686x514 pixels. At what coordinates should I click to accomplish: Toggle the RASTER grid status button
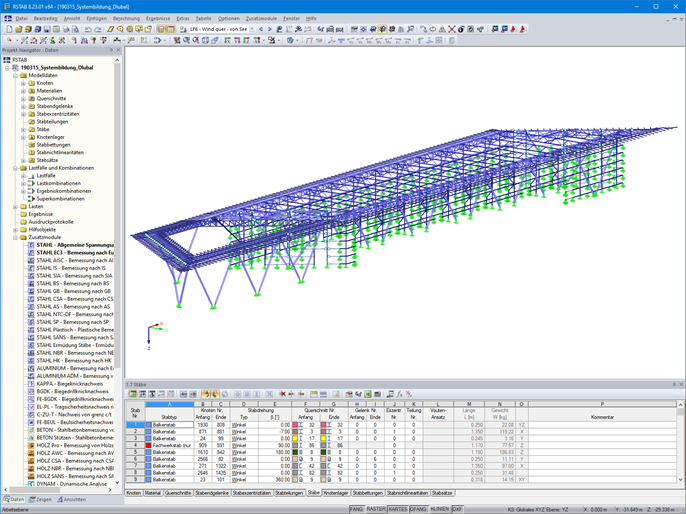pos(376,508)
